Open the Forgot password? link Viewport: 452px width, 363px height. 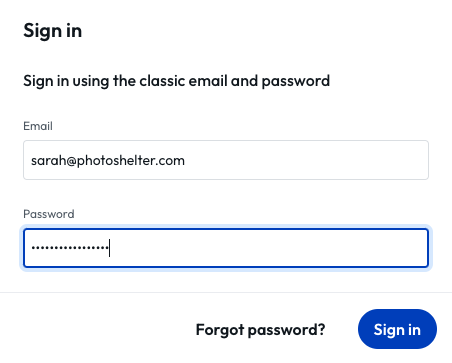click(260, 330)
